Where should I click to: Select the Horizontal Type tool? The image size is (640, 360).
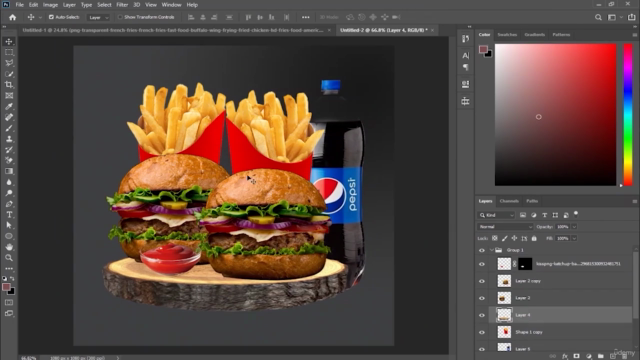click(9, 215)
